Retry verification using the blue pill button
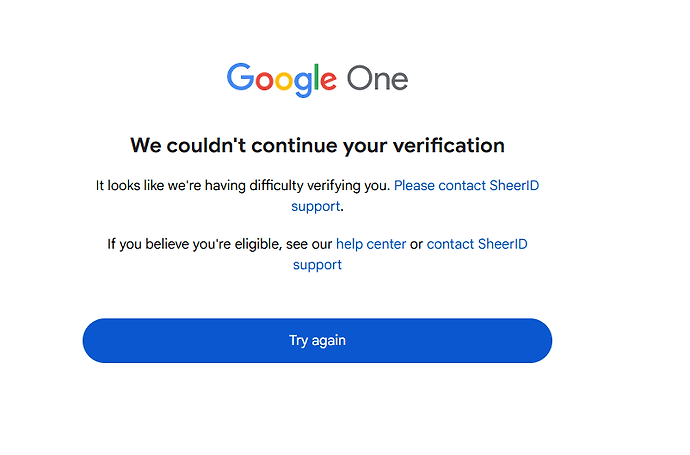The height and width of the screenshot is (455, 690). [317, 341]
